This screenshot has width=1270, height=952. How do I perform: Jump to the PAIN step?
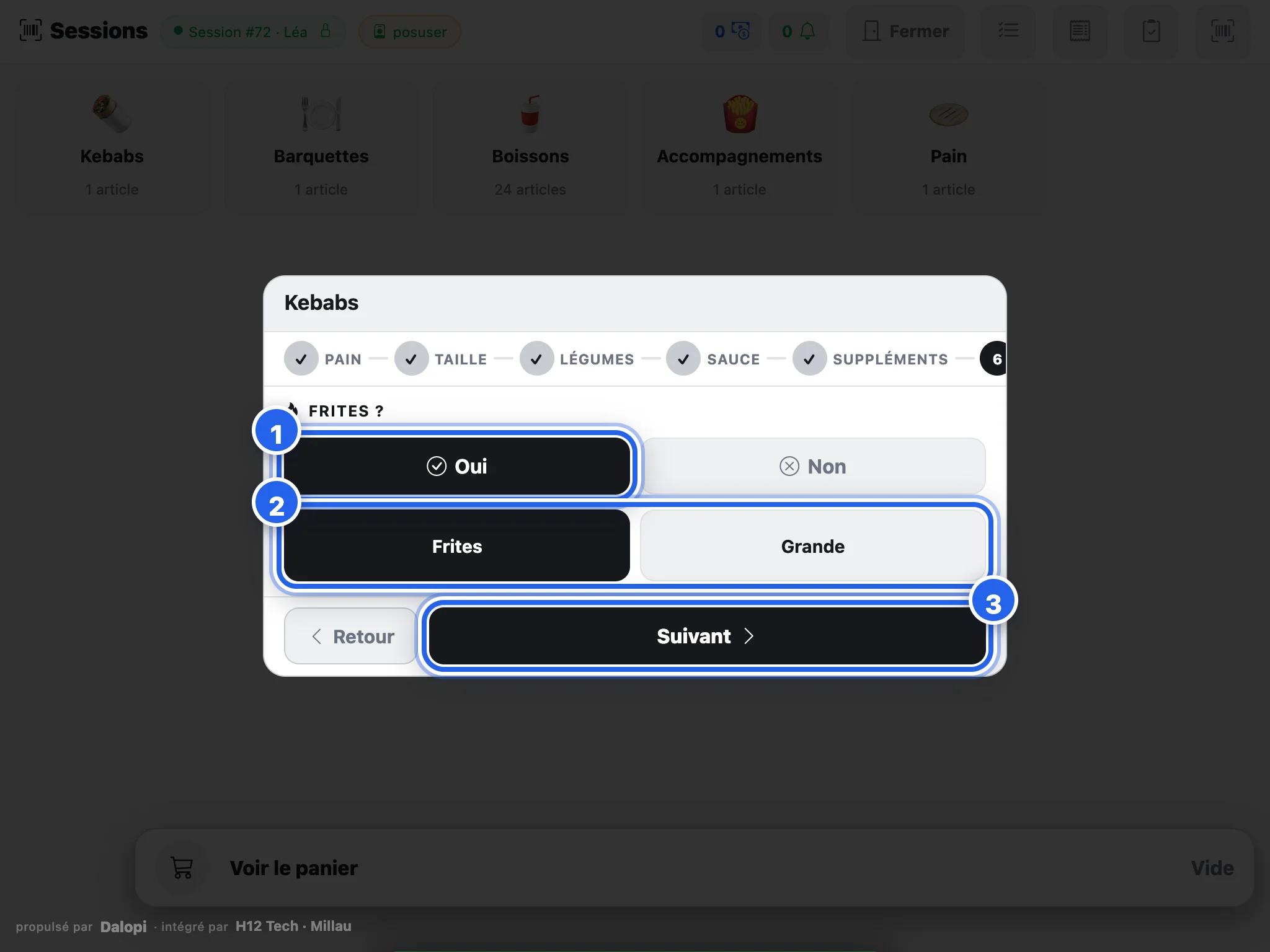tap(323, 359)
